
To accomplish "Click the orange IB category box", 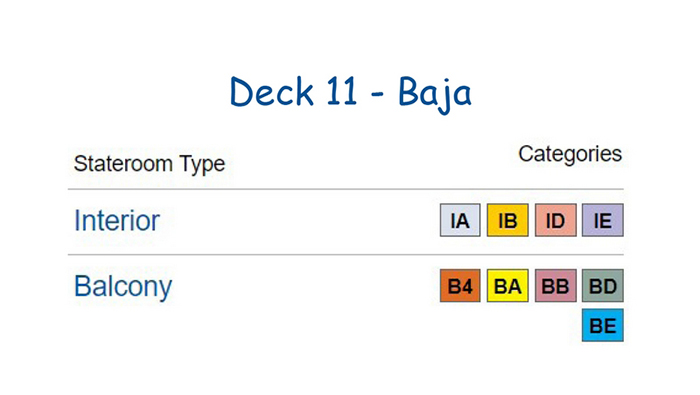I will 508,220.
